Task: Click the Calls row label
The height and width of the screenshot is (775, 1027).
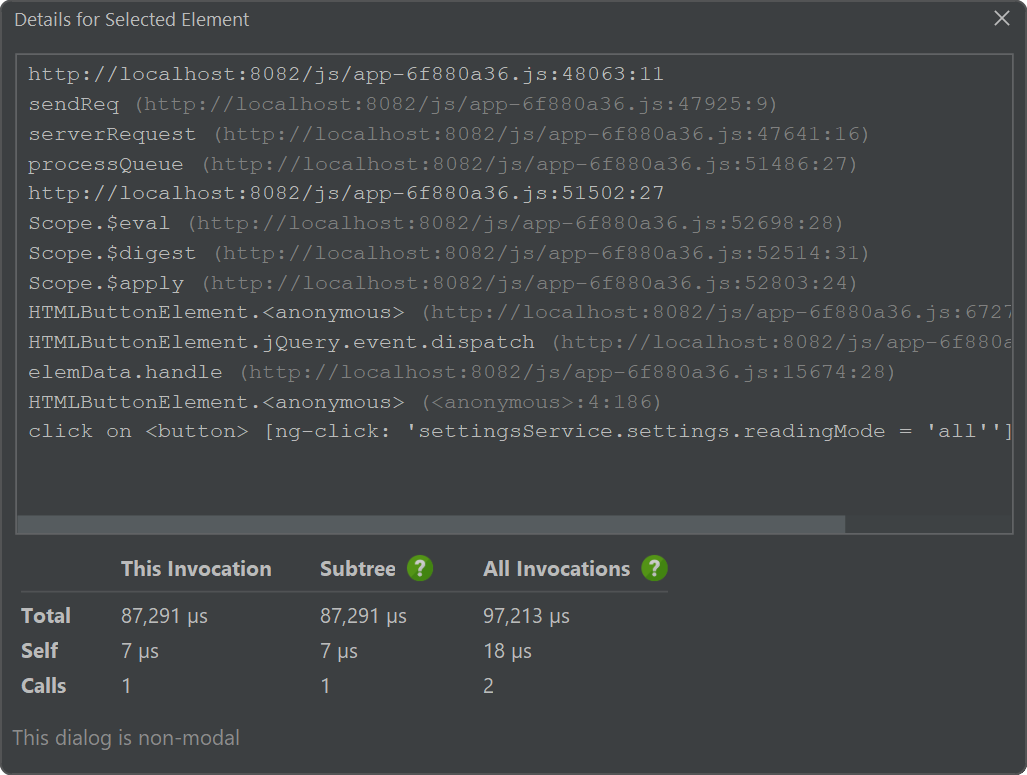Action: (44, 686)
